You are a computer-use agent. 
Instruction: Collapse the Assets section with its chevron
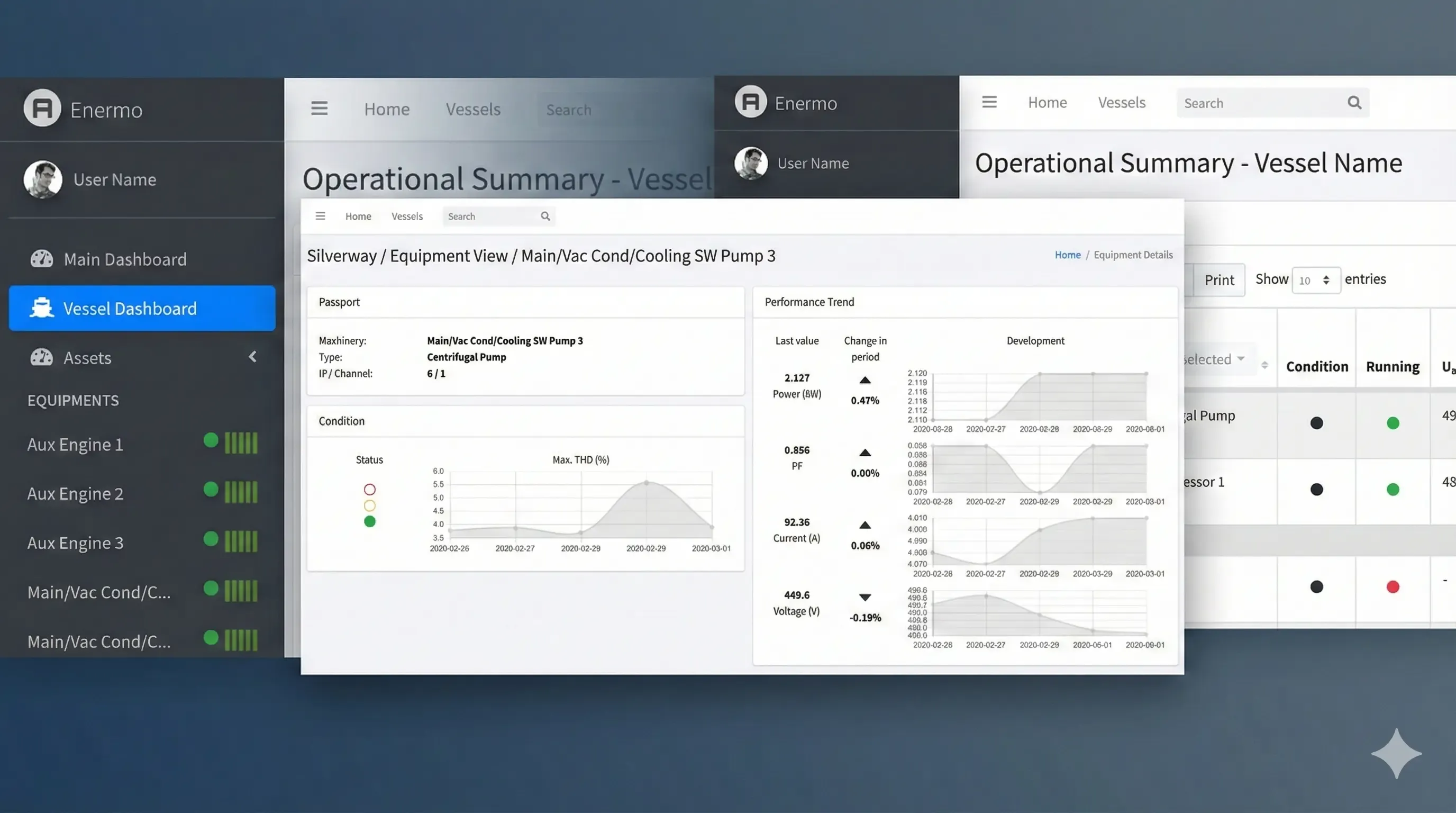[253, 356]
